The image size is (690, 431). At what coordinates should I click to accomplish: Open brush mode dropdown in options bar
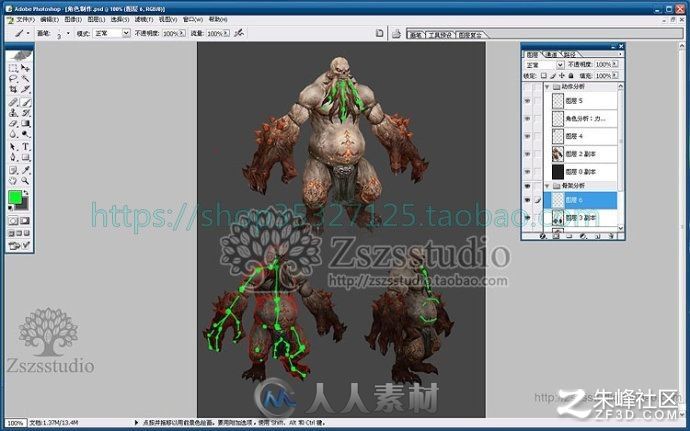pos(126,33)
